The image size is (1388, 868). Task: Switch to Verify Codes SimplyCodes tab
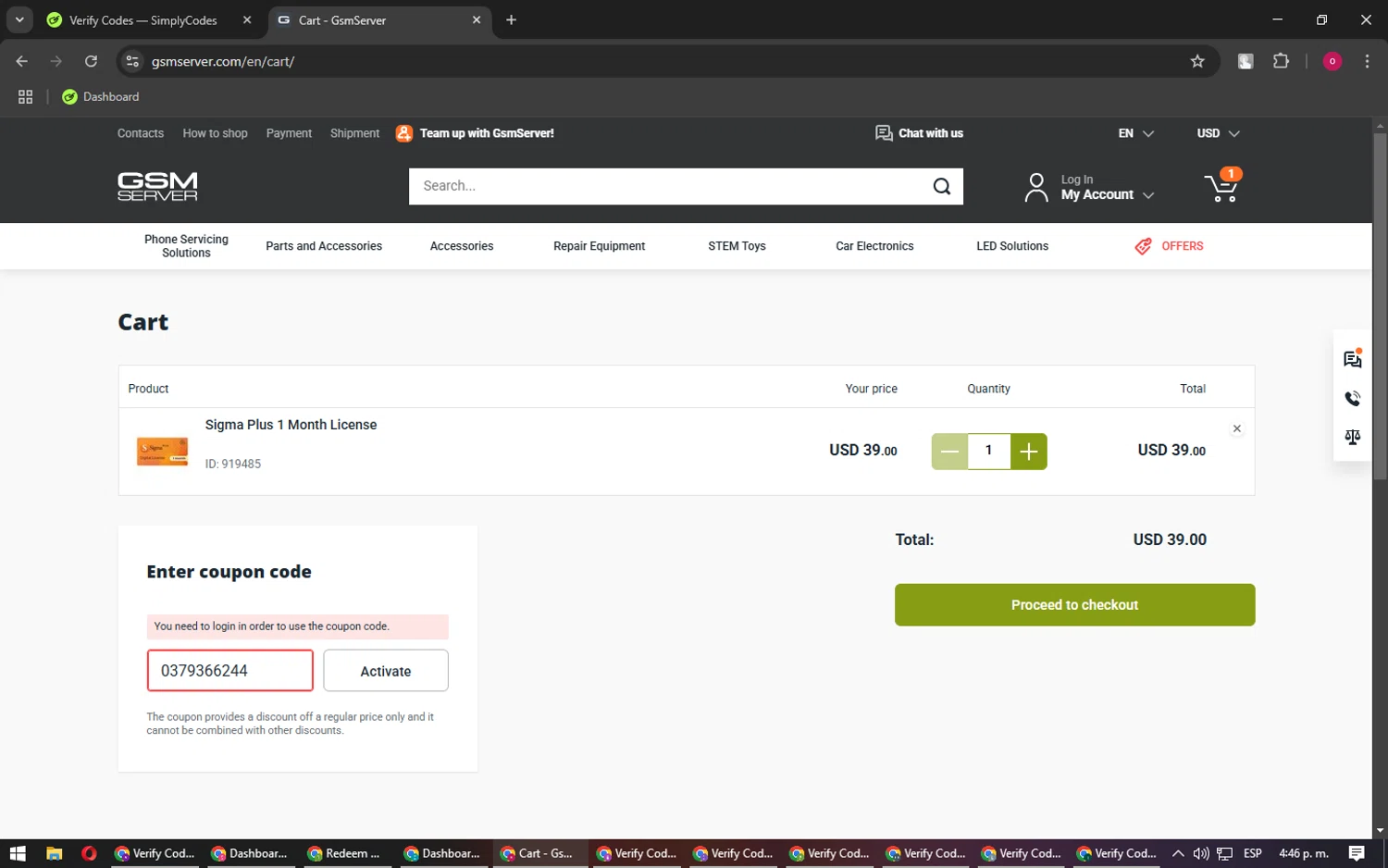click(143, 20)
